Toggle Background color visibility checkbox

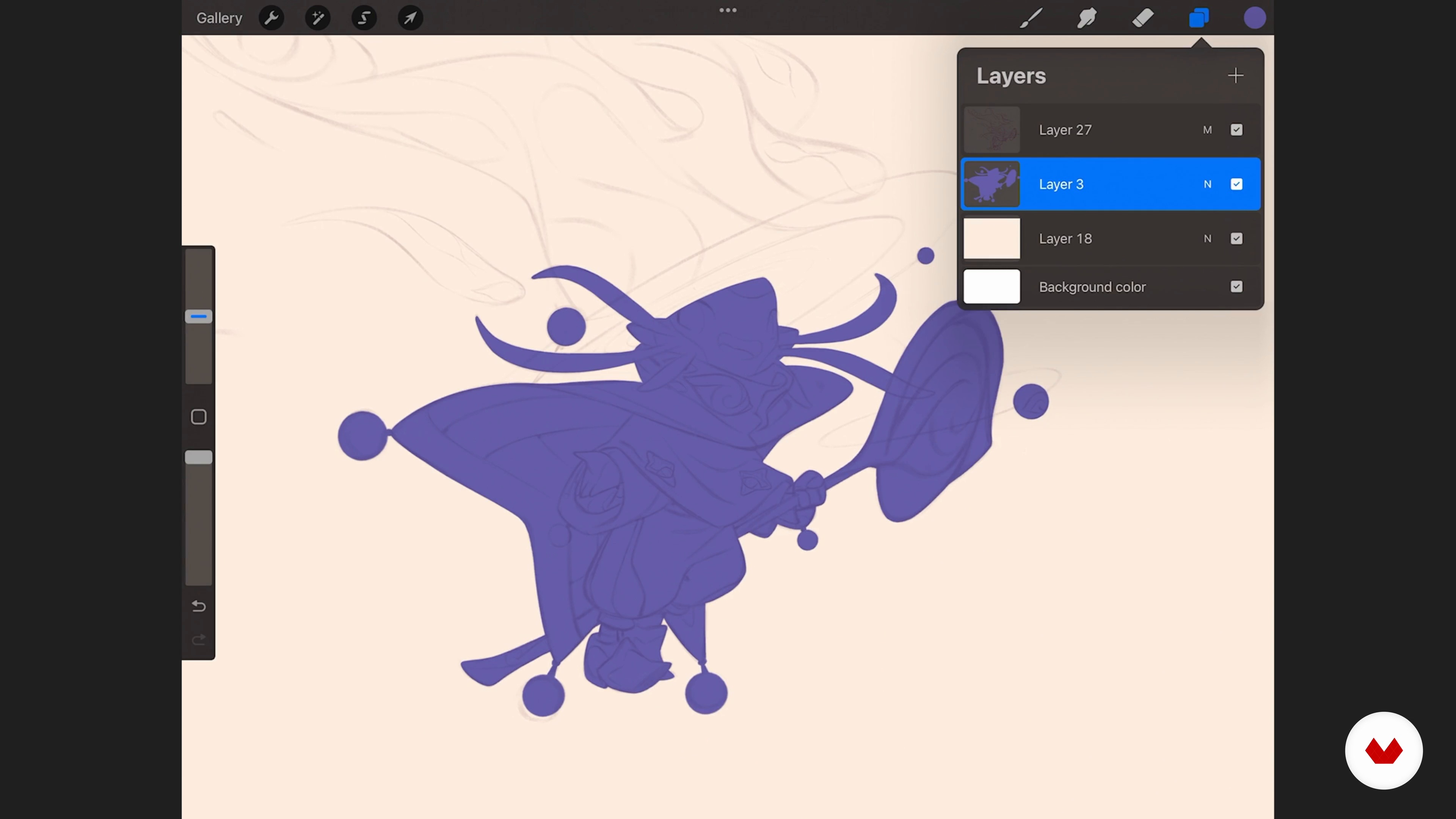1236,287
